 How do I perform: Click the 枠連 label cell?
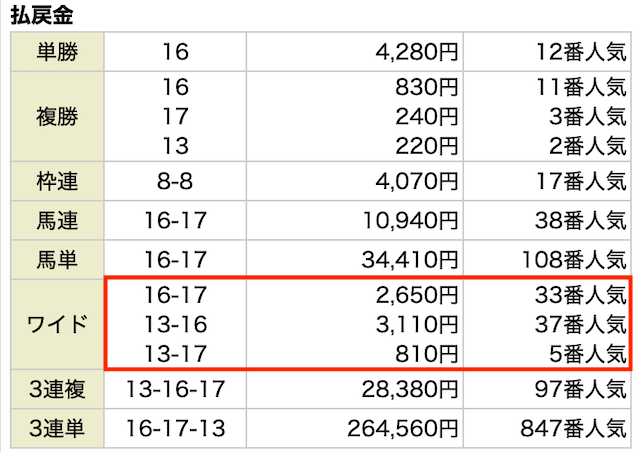(x=57, y=181)
